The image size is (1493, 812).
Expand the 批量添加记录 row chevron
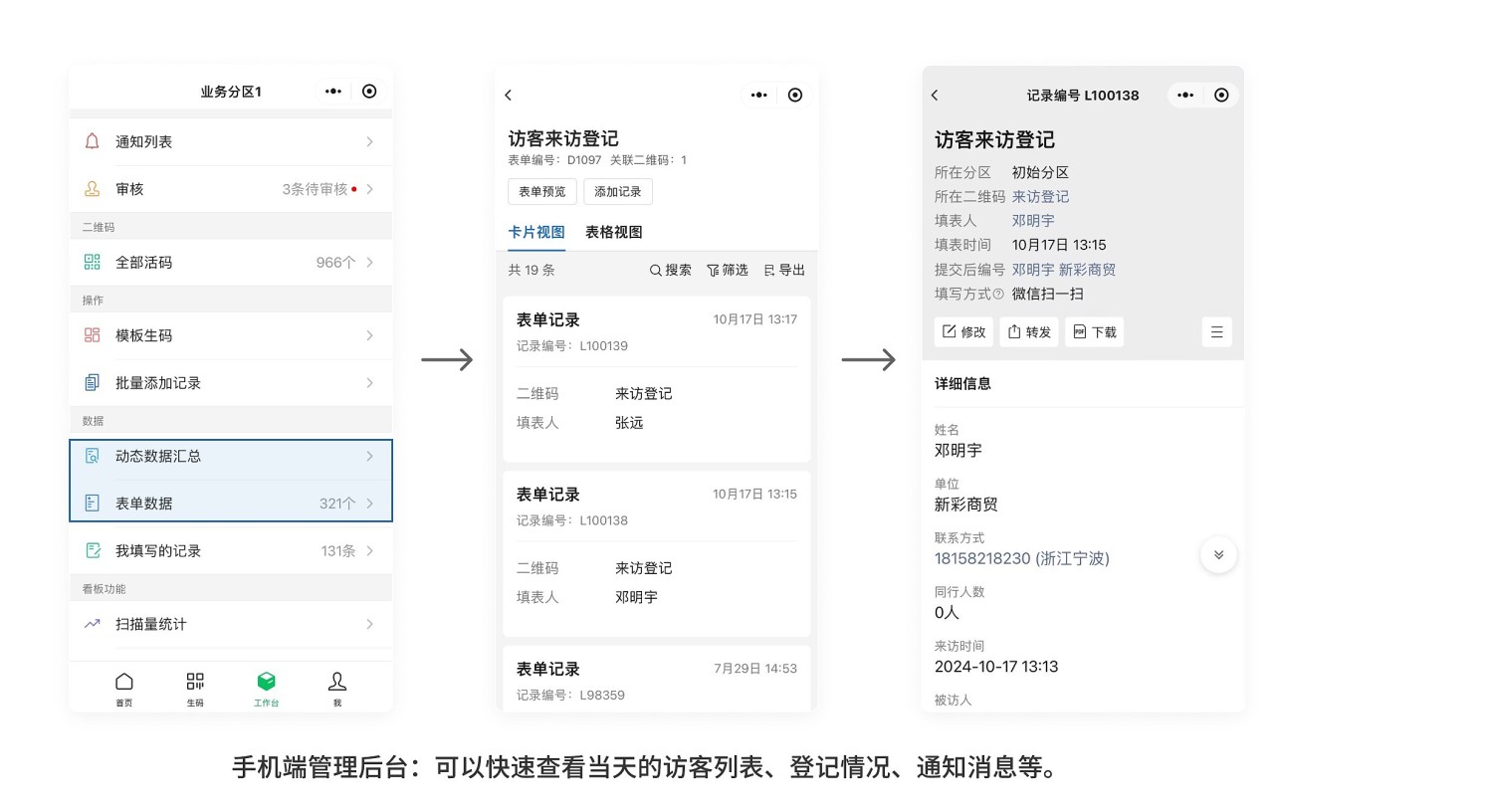(369, 382)
